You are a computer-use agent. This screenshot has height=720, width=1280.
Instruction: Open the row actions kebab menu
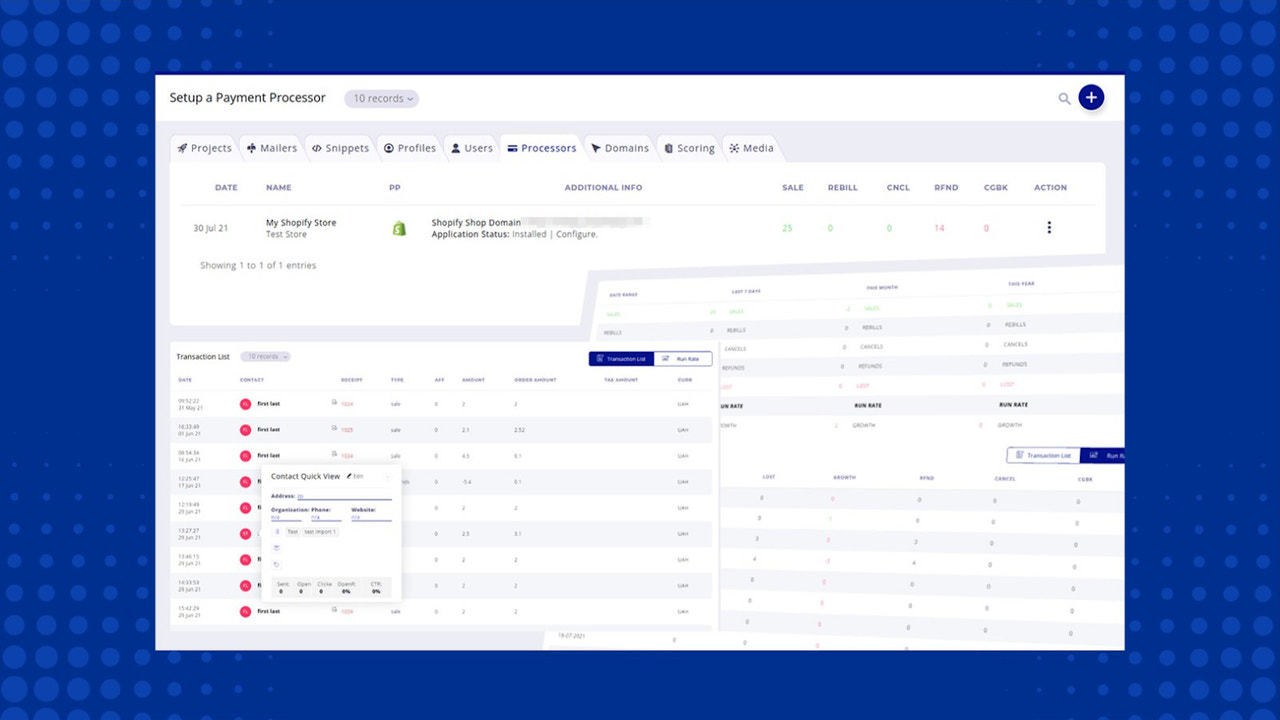coord(1049,227)
